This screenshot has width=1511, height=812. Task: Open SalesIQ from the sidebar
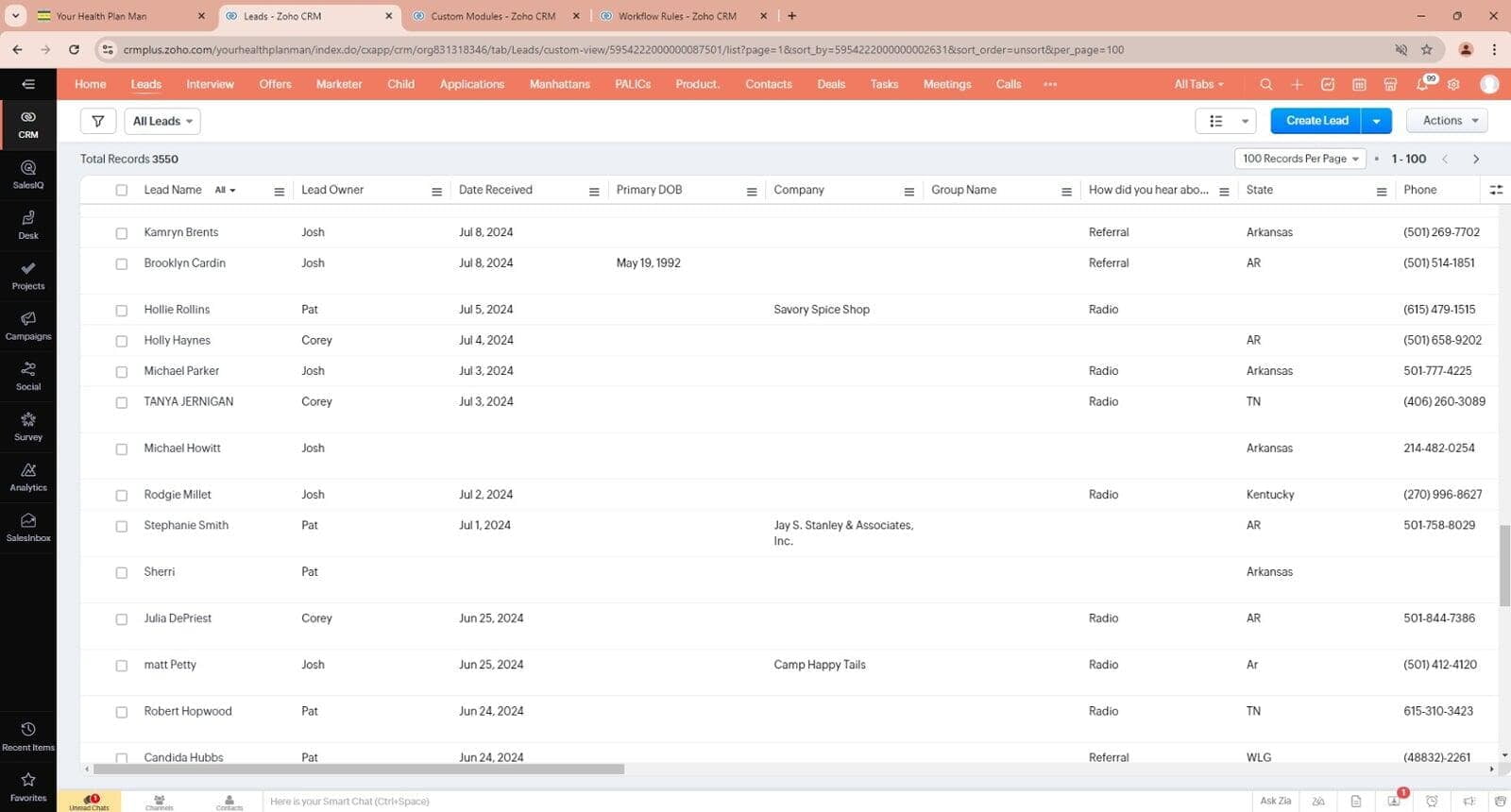click(x=28, y=175)
